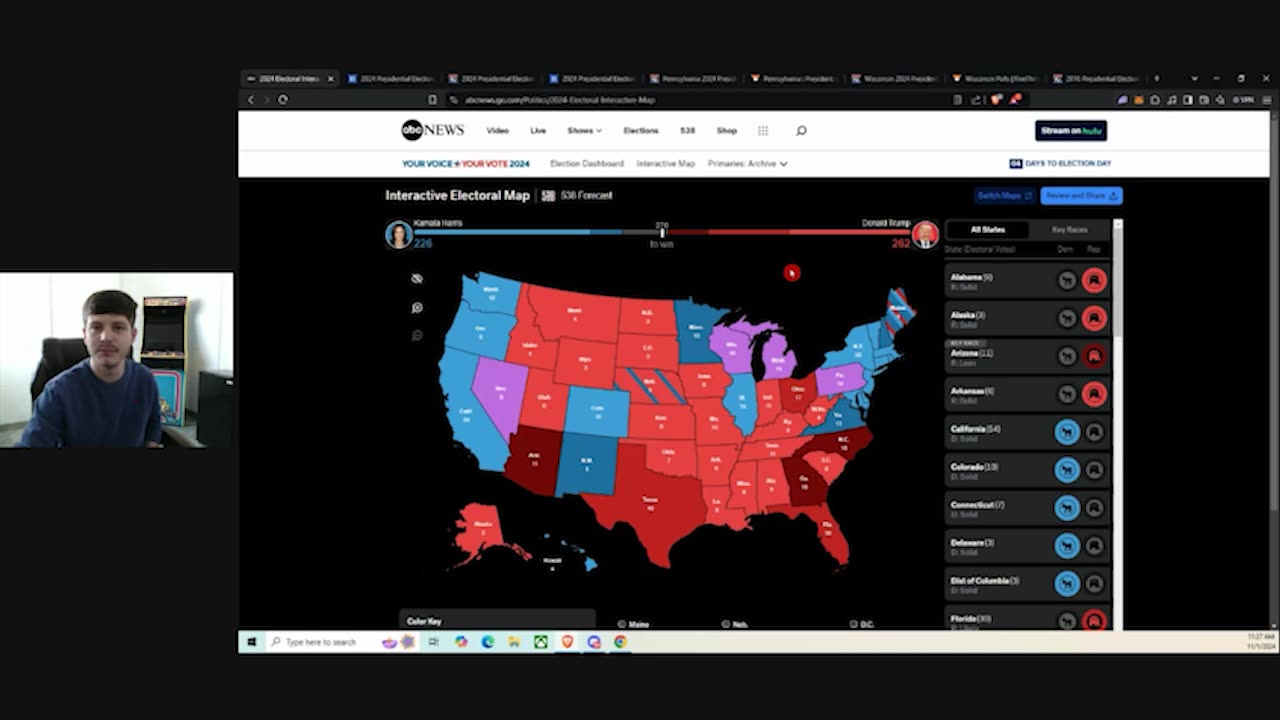Open the ABC News search icon

(x=801, y=131)
